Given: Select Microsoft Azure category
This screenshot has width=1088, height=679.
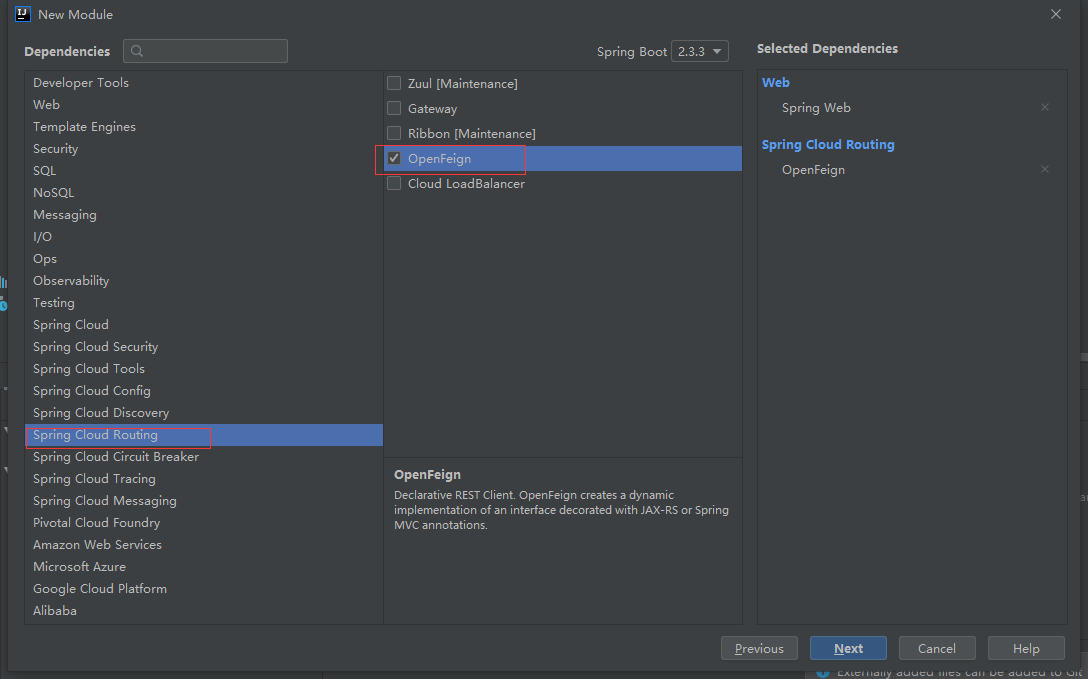Looking at the screenshot, I should 204,567.
